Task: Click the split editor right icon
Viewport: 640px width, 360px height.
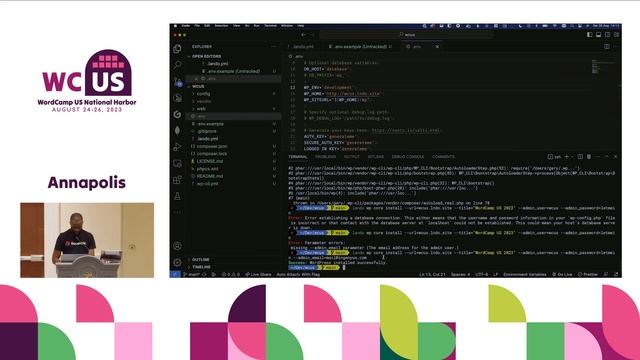Action: point(607,47)
